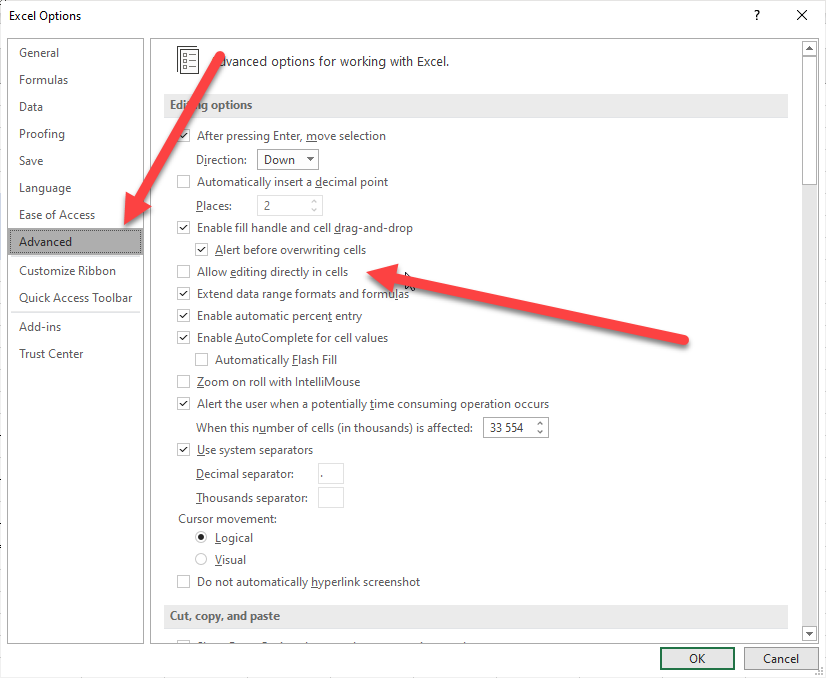The height and width of the screenshot is (678, 826).
Task: Click the scrollbar up arrow
Action: (809, 49)
